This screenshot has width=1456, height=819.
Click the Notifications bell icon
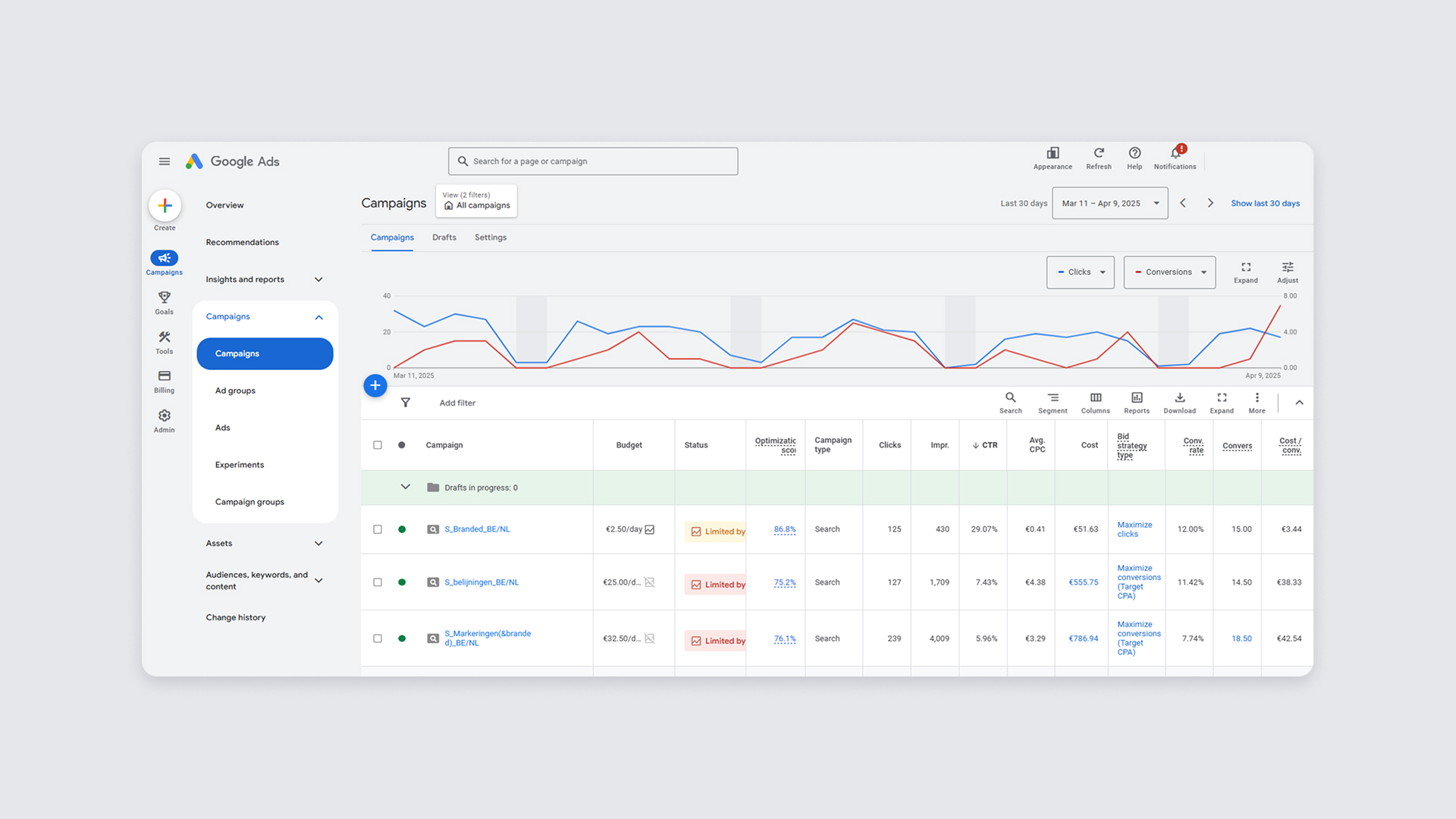[1175, 154]
